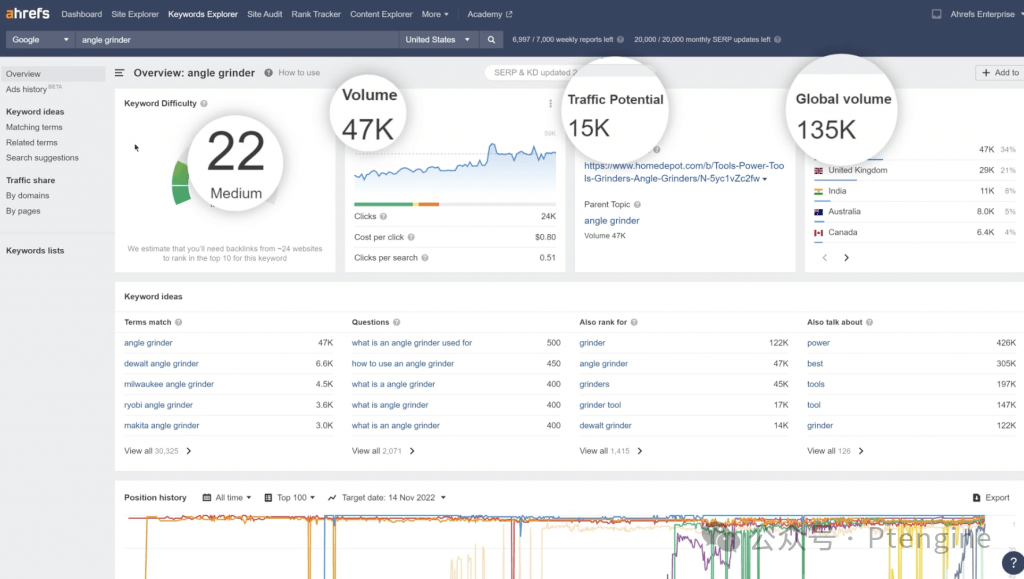Toggle the hamburger sidebar menu icon
This screenshot has width=1024, height=579.
pos(120,73)
